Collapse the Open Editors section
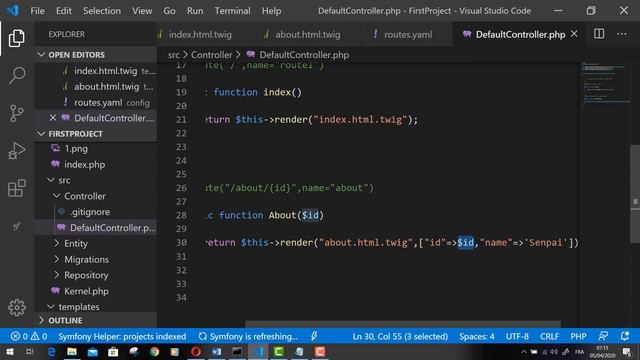This screenshot has width=640, height=360. point(96,55)
